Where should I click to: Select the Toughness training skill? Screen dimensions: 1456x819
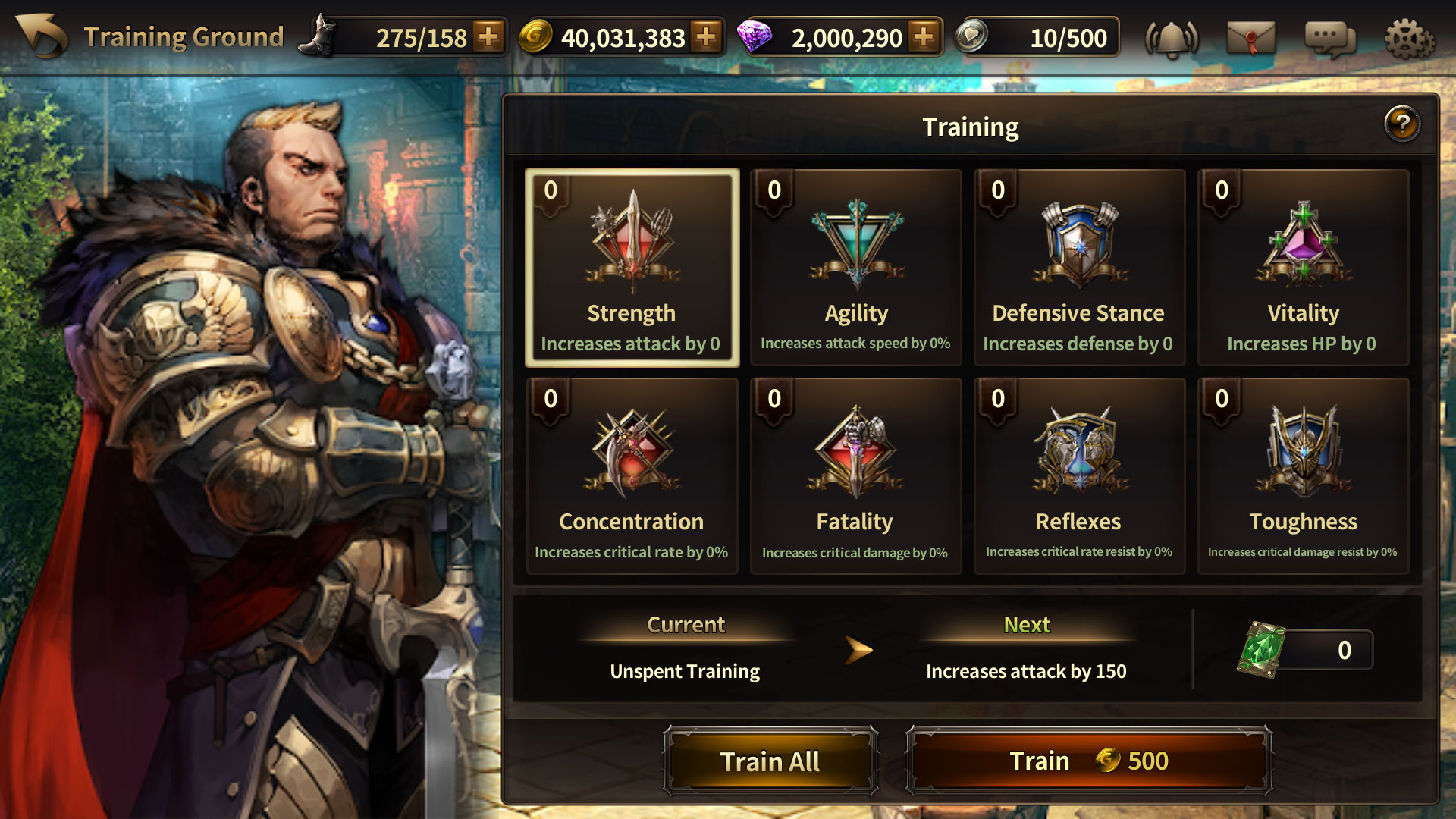click(x=1303, y=476)
